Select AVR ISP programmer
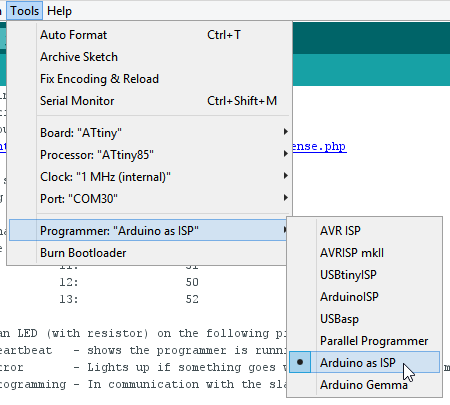 point(365,230)
